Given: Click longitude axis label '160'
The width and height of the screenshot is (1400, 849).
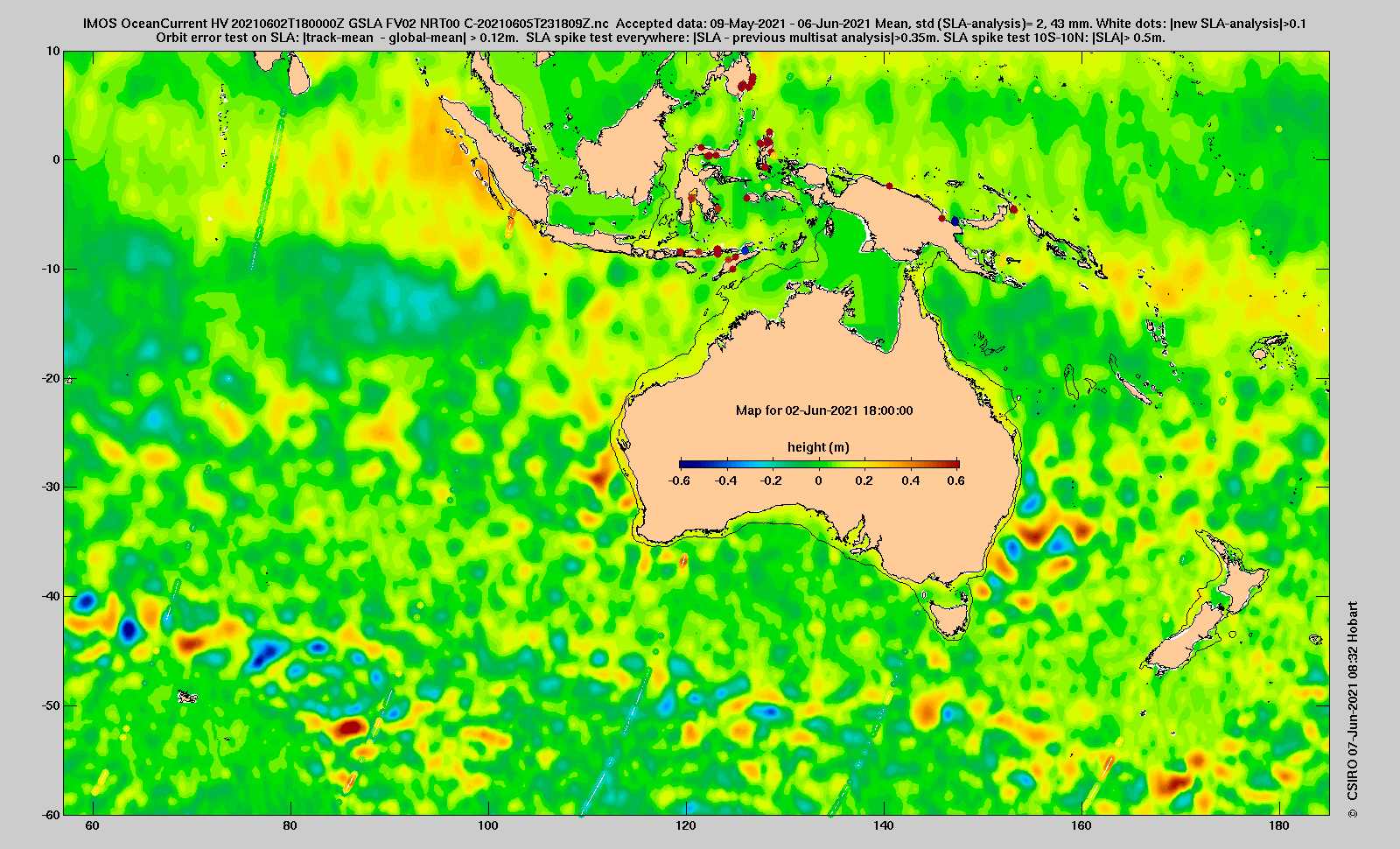Looking at the screenshot, I should (x=1081, y=826).
